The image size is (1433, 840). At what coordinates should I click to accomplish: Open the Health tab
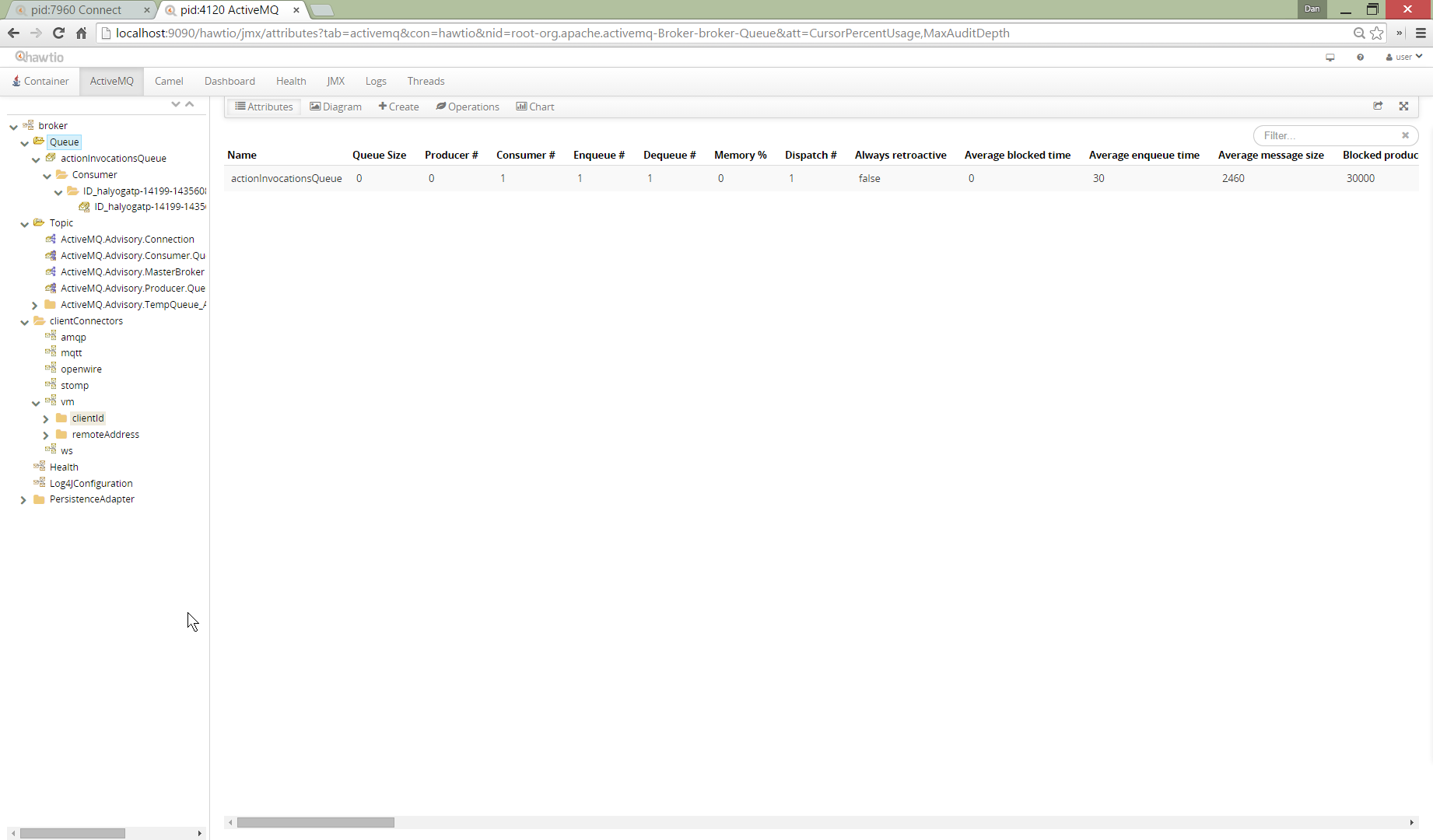[291, 81]
